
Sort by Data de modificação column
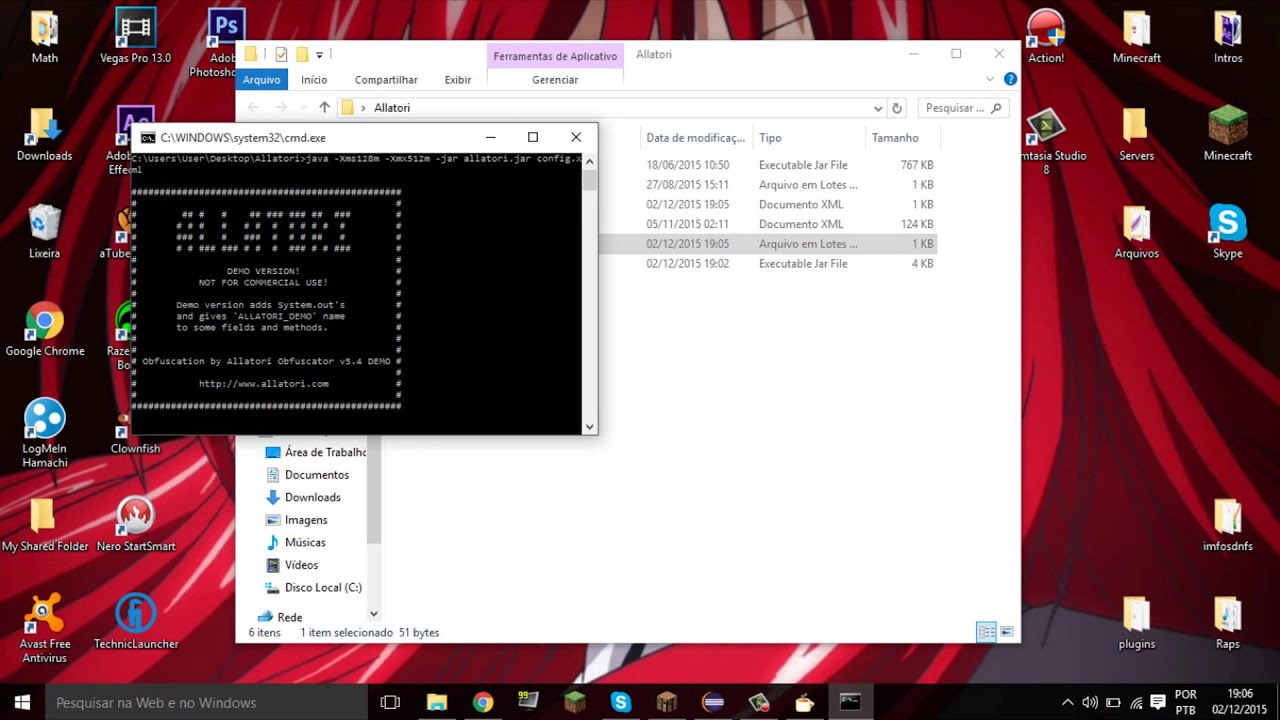pos(695,138)
